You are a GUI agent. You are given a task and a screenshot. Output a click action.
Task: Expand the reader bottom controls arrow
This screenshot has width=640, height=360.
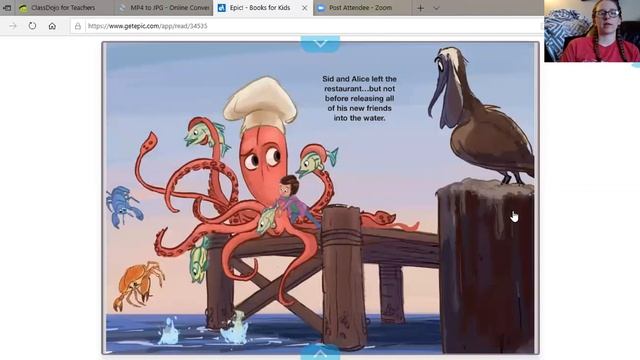[x=320, y=353]
